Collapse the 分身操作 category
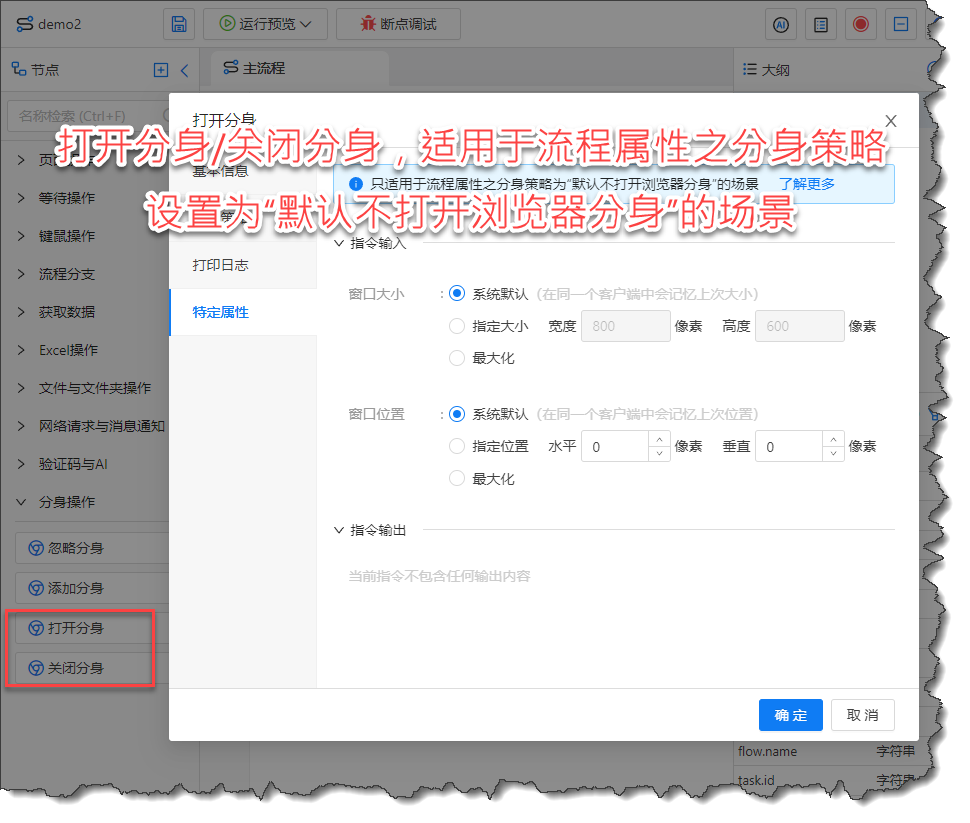Image resolution: width=970 pixels, height=823 pixels. point(22,502)
